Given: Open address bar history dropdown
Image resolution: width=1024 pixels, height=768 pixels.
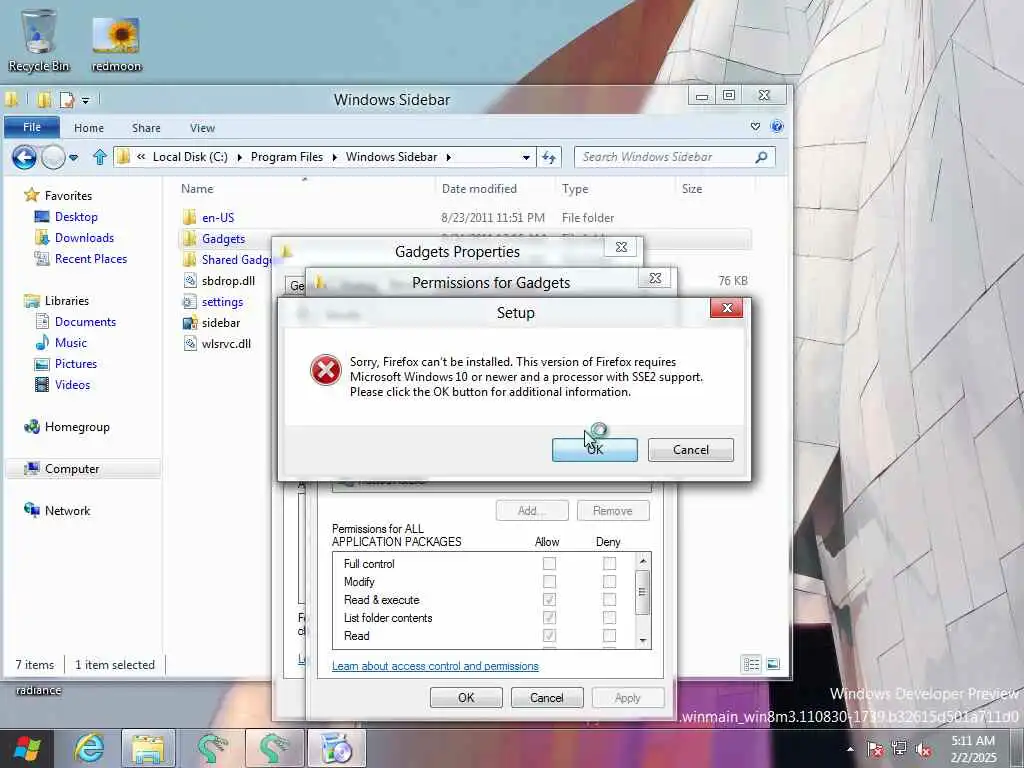Looking at the screenshot, I should tap(526, 157).
